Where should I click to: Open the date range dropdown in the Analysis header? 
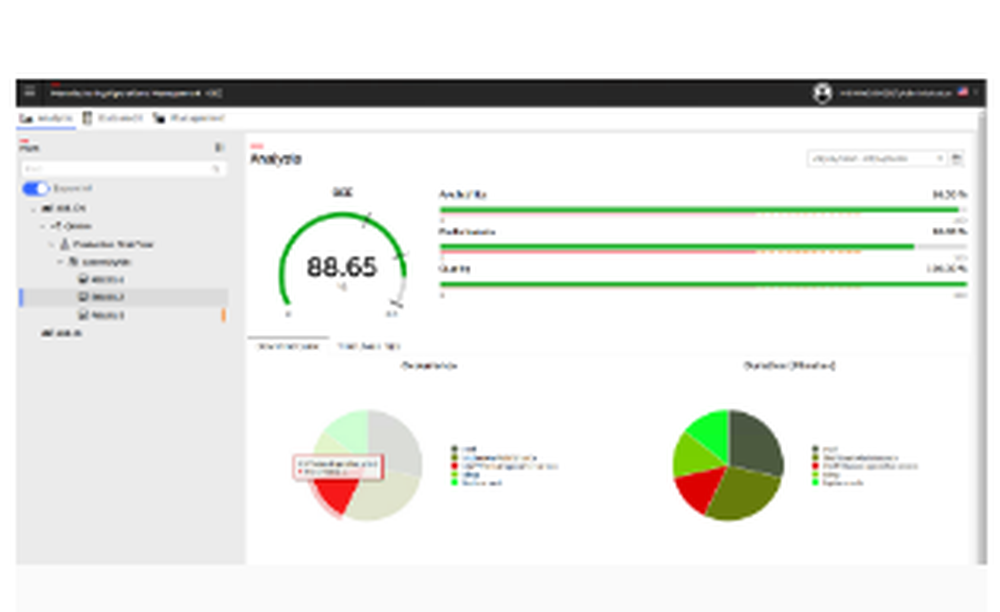(x=877, y=158)
